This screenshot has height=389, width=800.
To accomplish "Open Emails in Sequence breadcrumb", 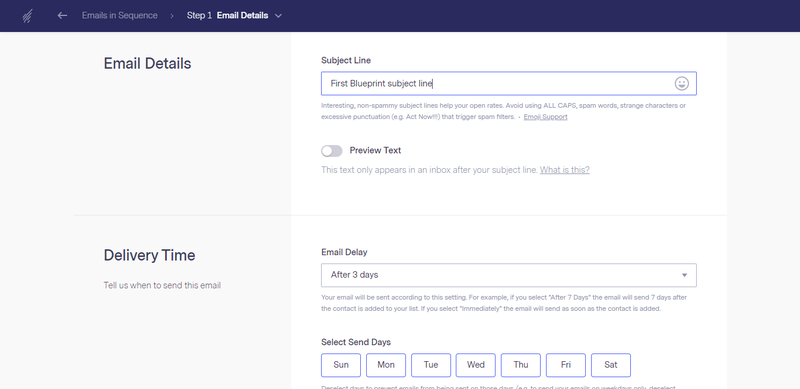I will pyautogui.click(x=119, y=15).
